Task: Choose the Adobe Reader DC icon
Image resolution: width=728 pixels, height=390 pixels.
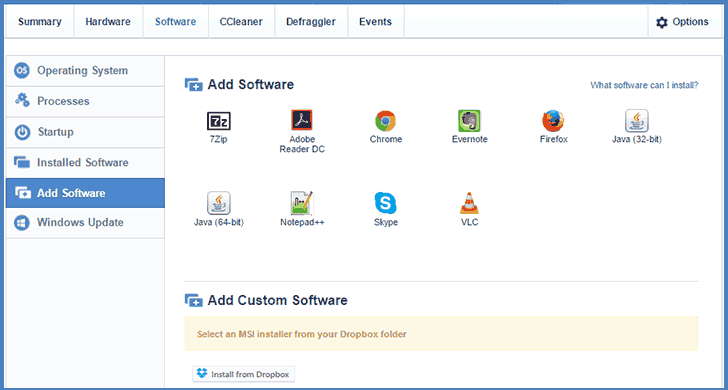Action: (x=302, y=120)
